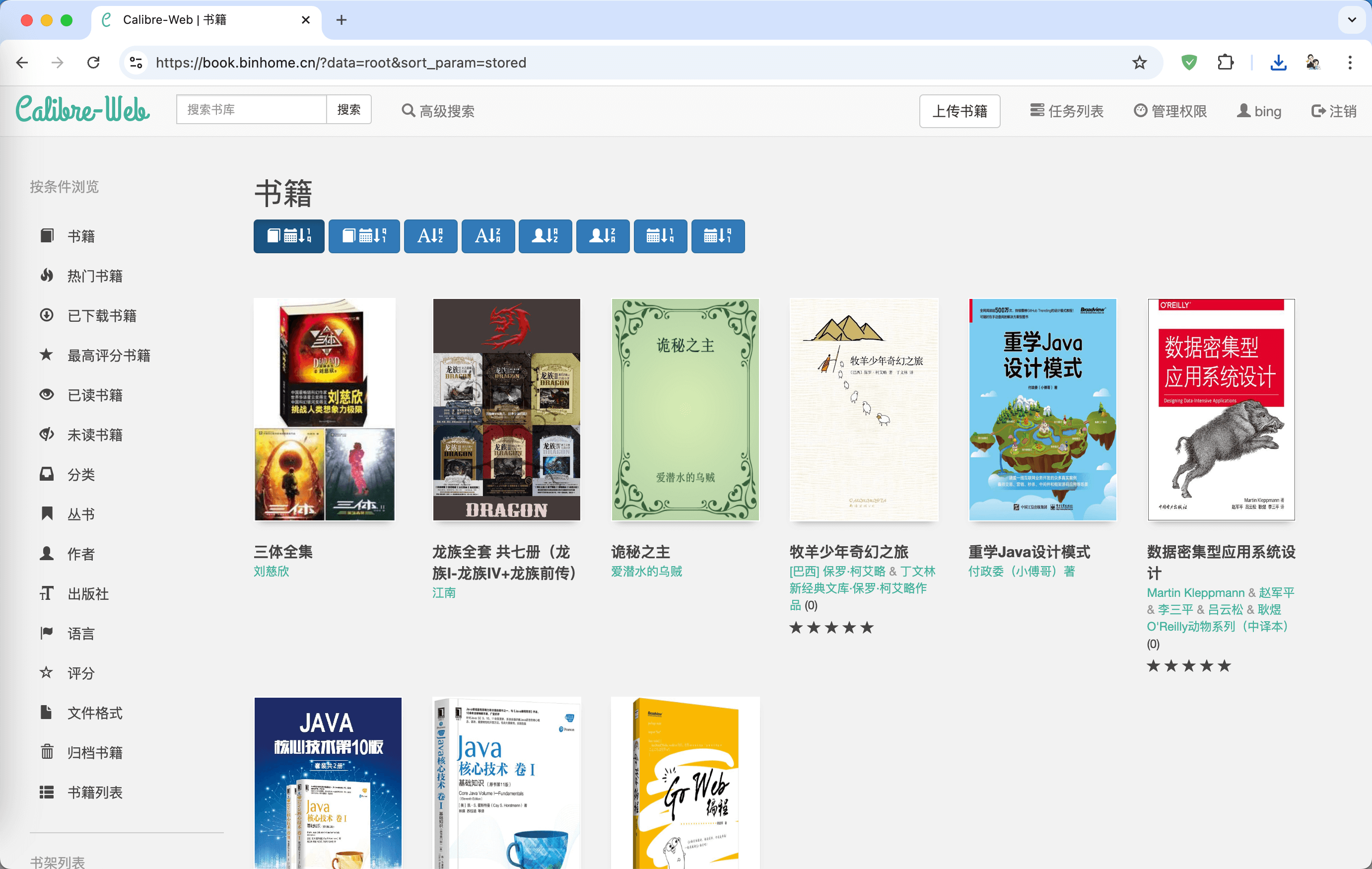Expand the Chrome tab search chevron
The height and width of the screenshot is (869, 1372).
pyautogui.click(x=1352, y=20)
